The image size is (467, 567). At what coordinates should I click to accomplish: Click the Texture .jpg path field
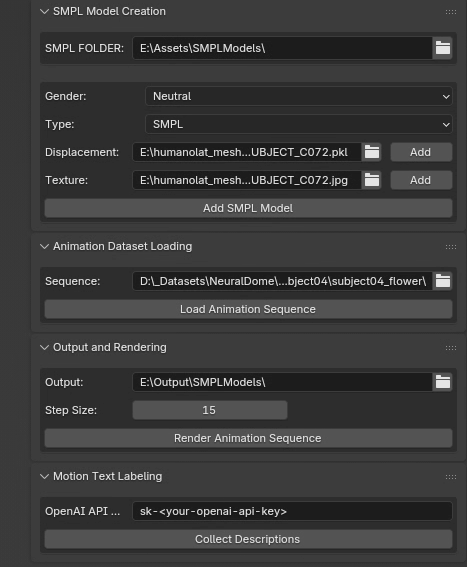tap(247, 180)
